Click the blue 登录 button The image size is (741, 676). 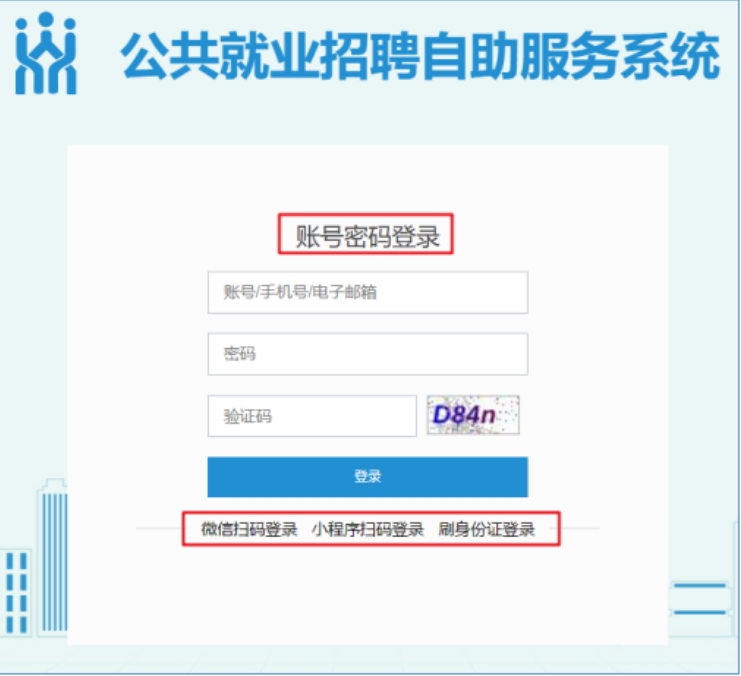pos(368,477)
